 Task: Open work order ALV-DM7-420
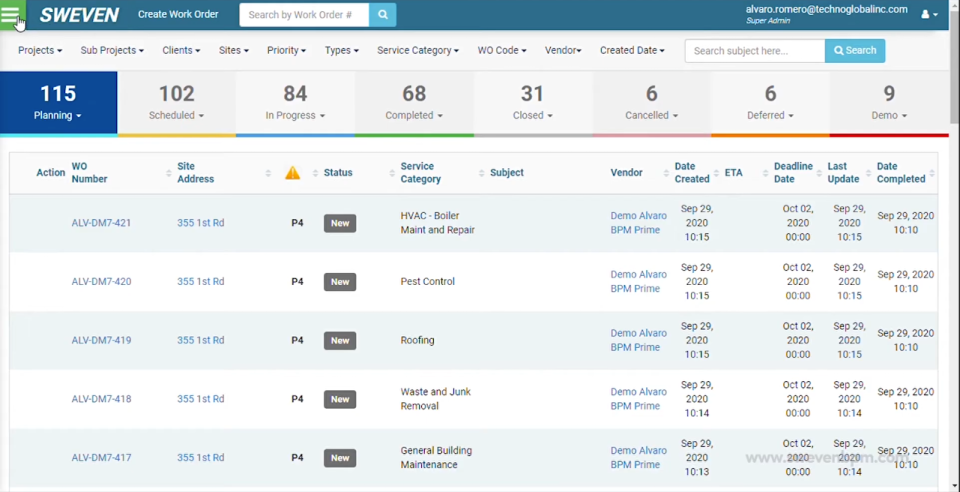[x=101, y=281]
